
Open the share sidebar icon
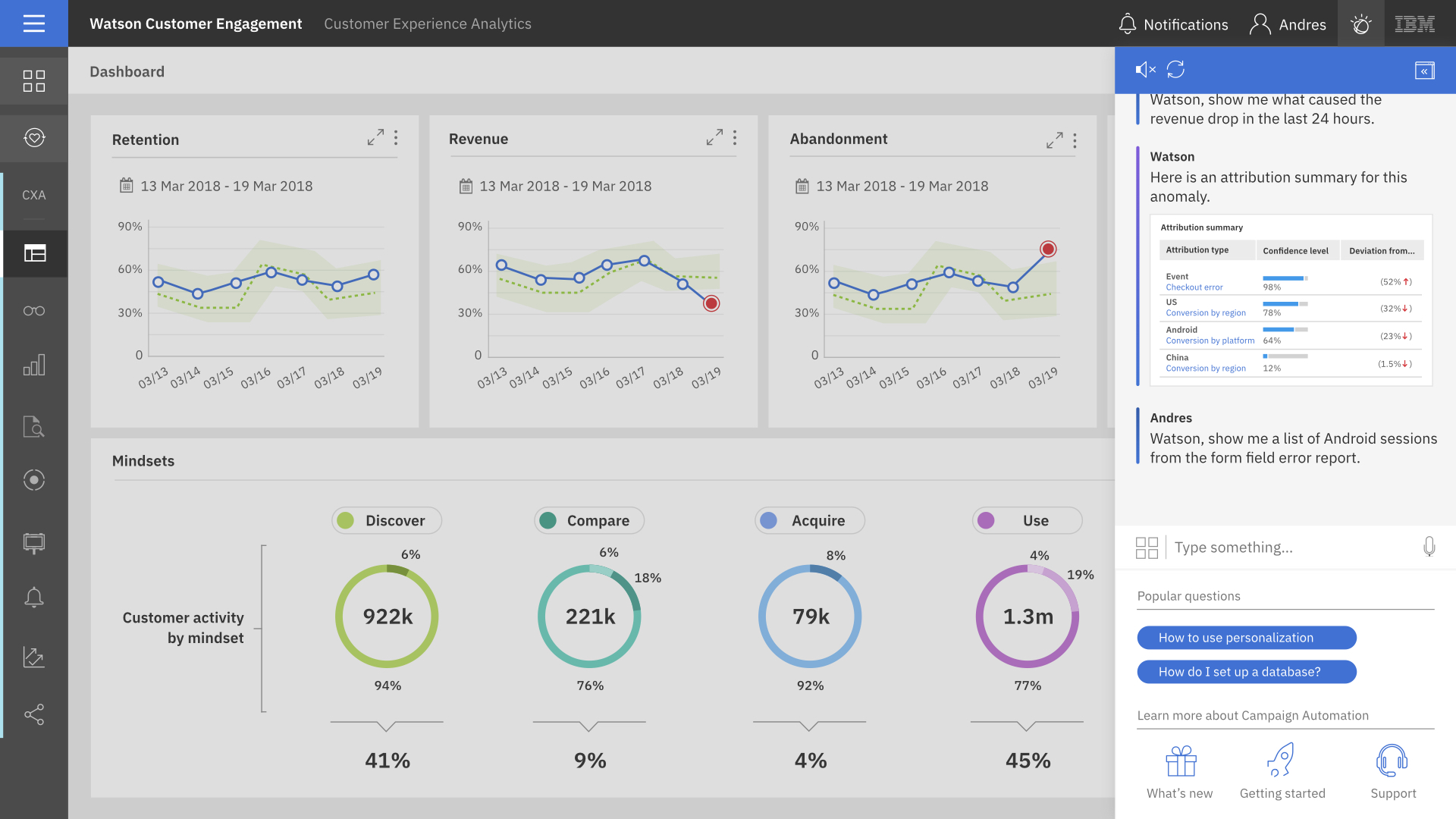click(34, 714)
